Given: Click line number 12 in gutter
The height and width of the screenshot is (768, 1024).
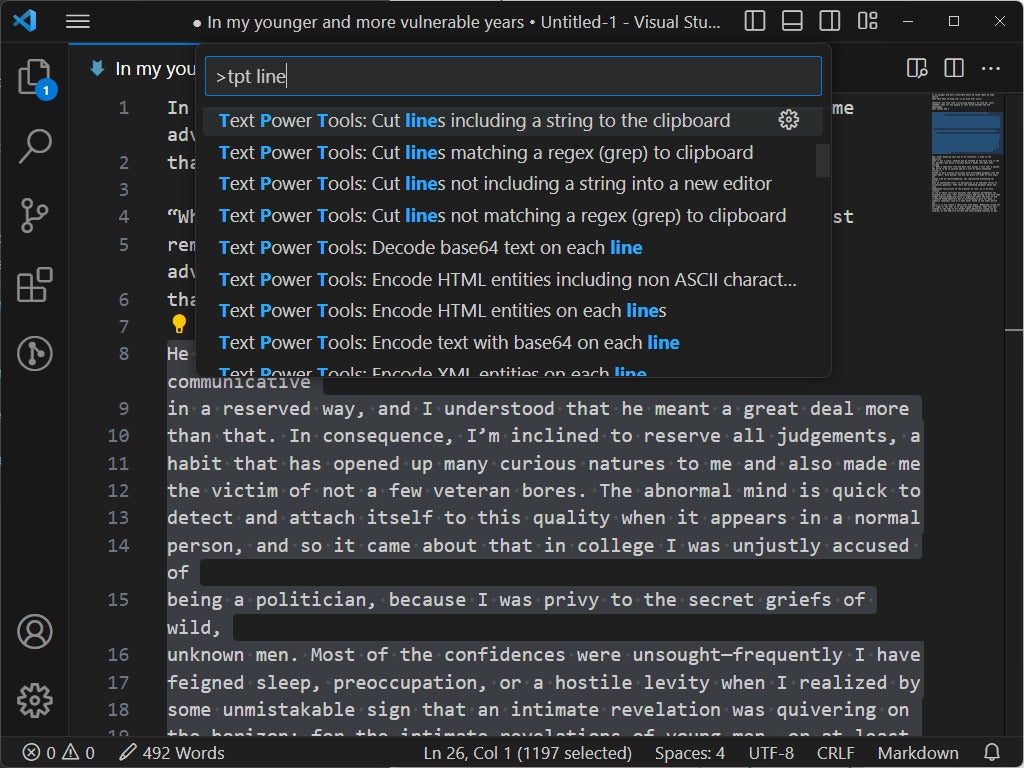Looking at the screenshot, I should 118,490.
